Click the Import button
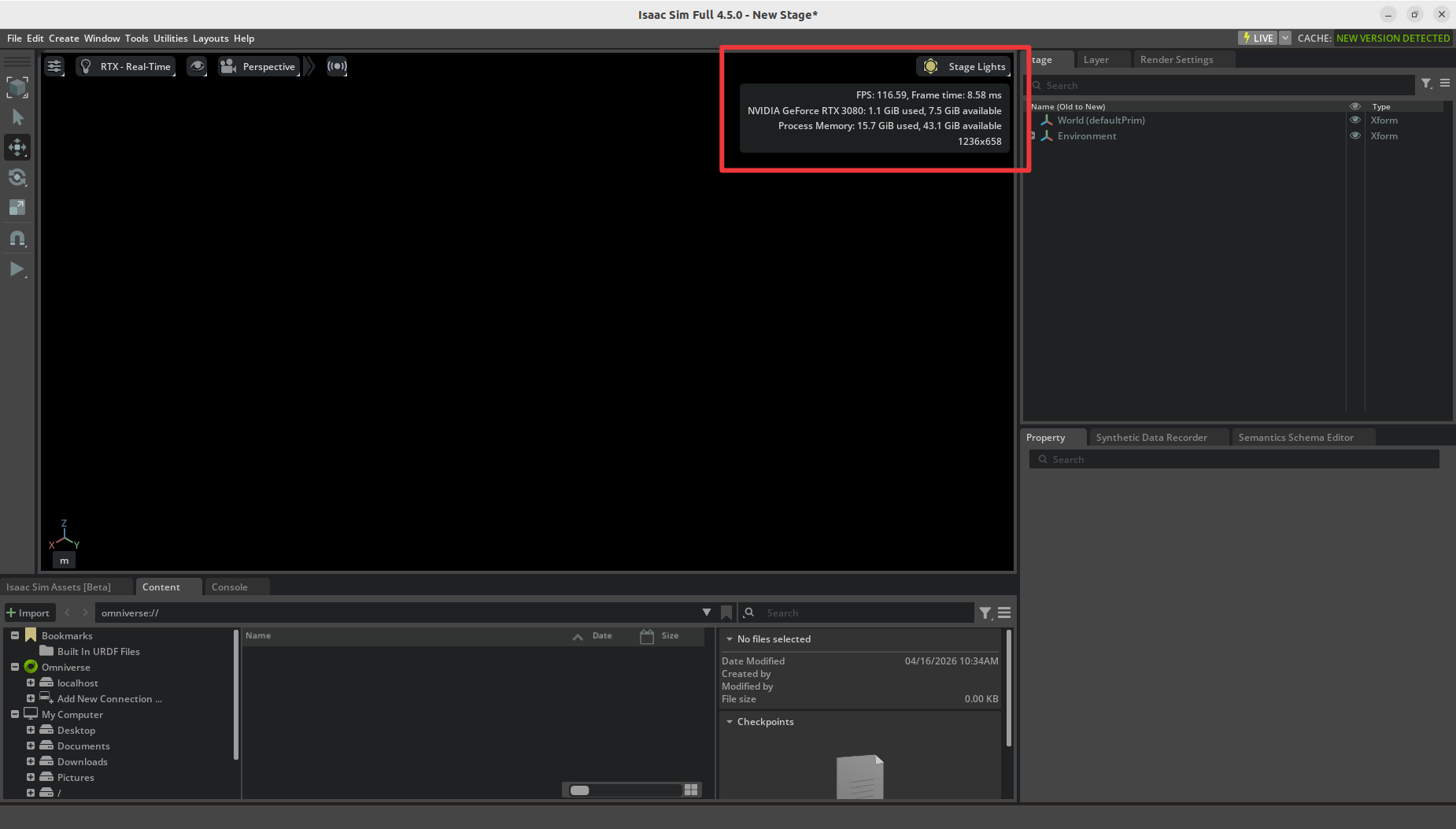The width and height of the screenshot is (1456, 829). 29,612
